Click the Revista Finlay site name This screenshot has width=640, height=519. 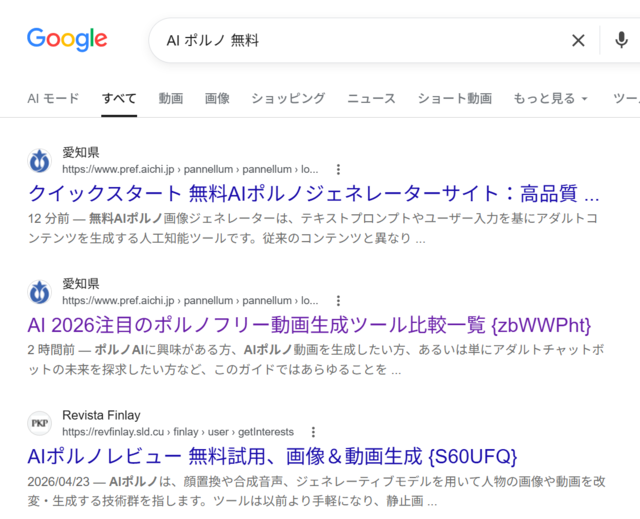pos(101,415)
